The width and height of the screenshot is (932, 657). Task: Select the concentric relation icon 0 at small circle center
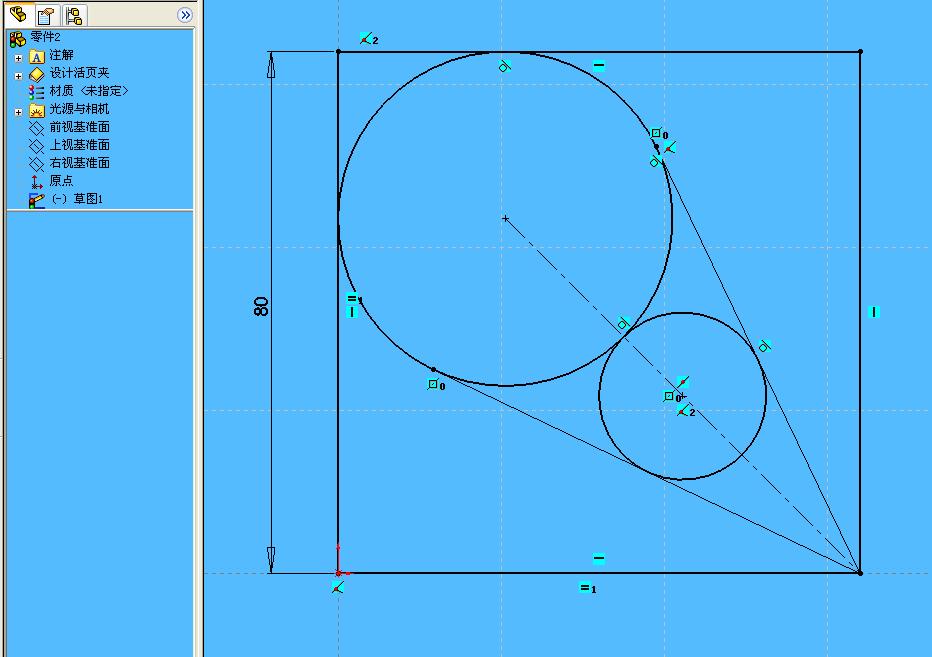pos(672,397)
